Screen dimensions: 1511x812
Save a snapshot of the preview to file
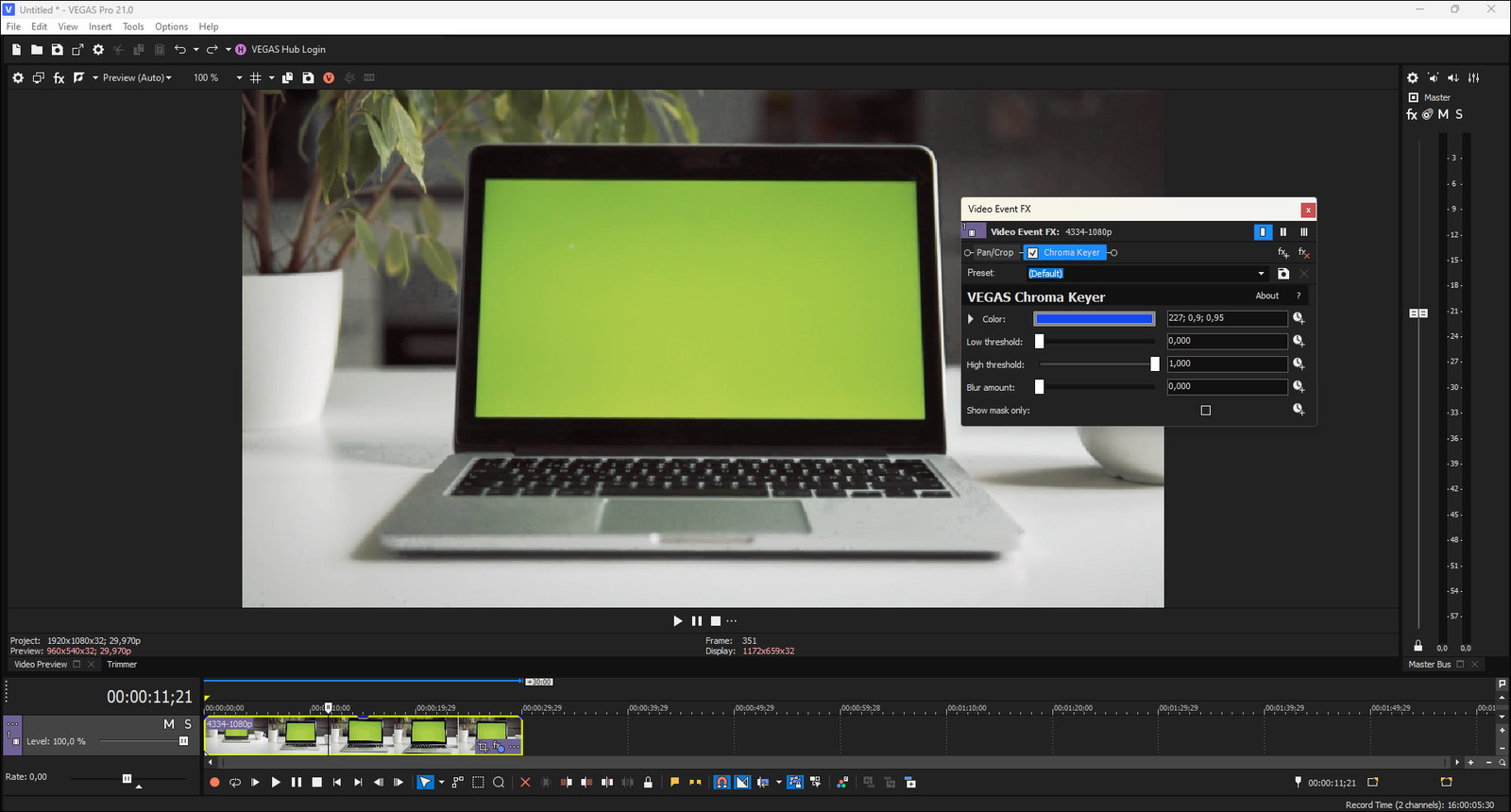[308, 77]
